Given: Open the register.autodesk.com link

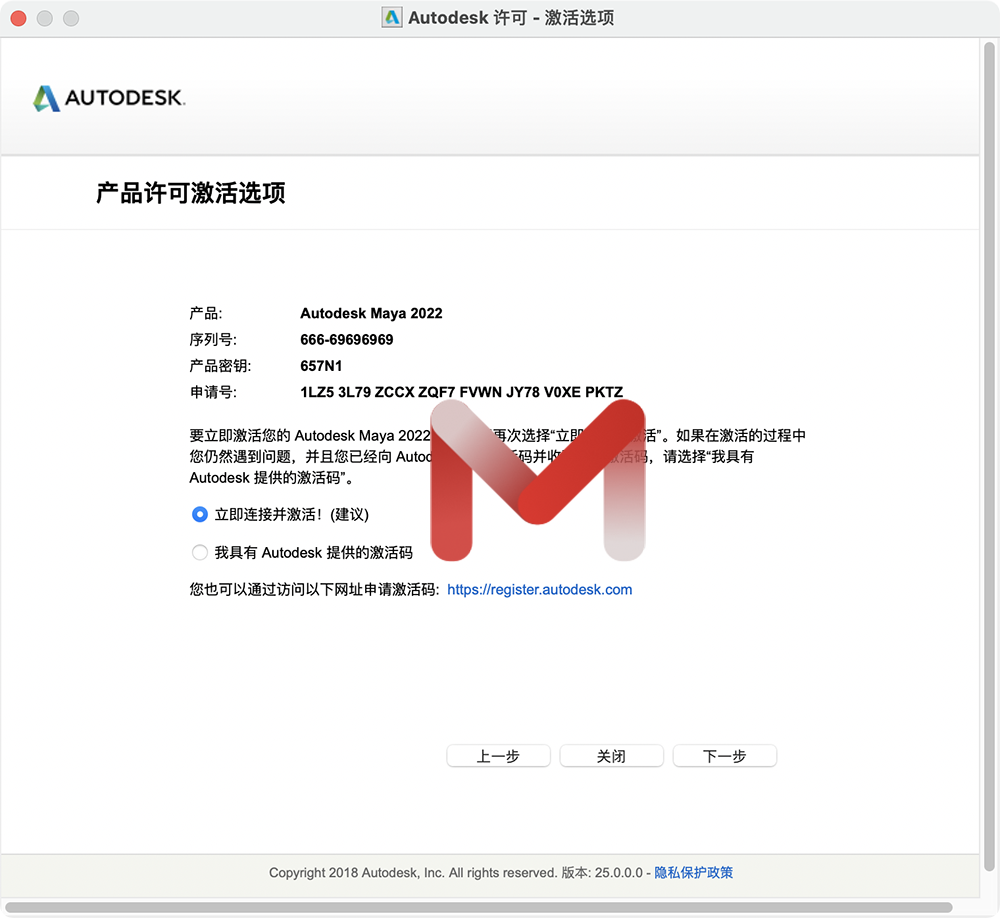Looking at the screenshot, I should pyautogui.click(x=540, y=589).
